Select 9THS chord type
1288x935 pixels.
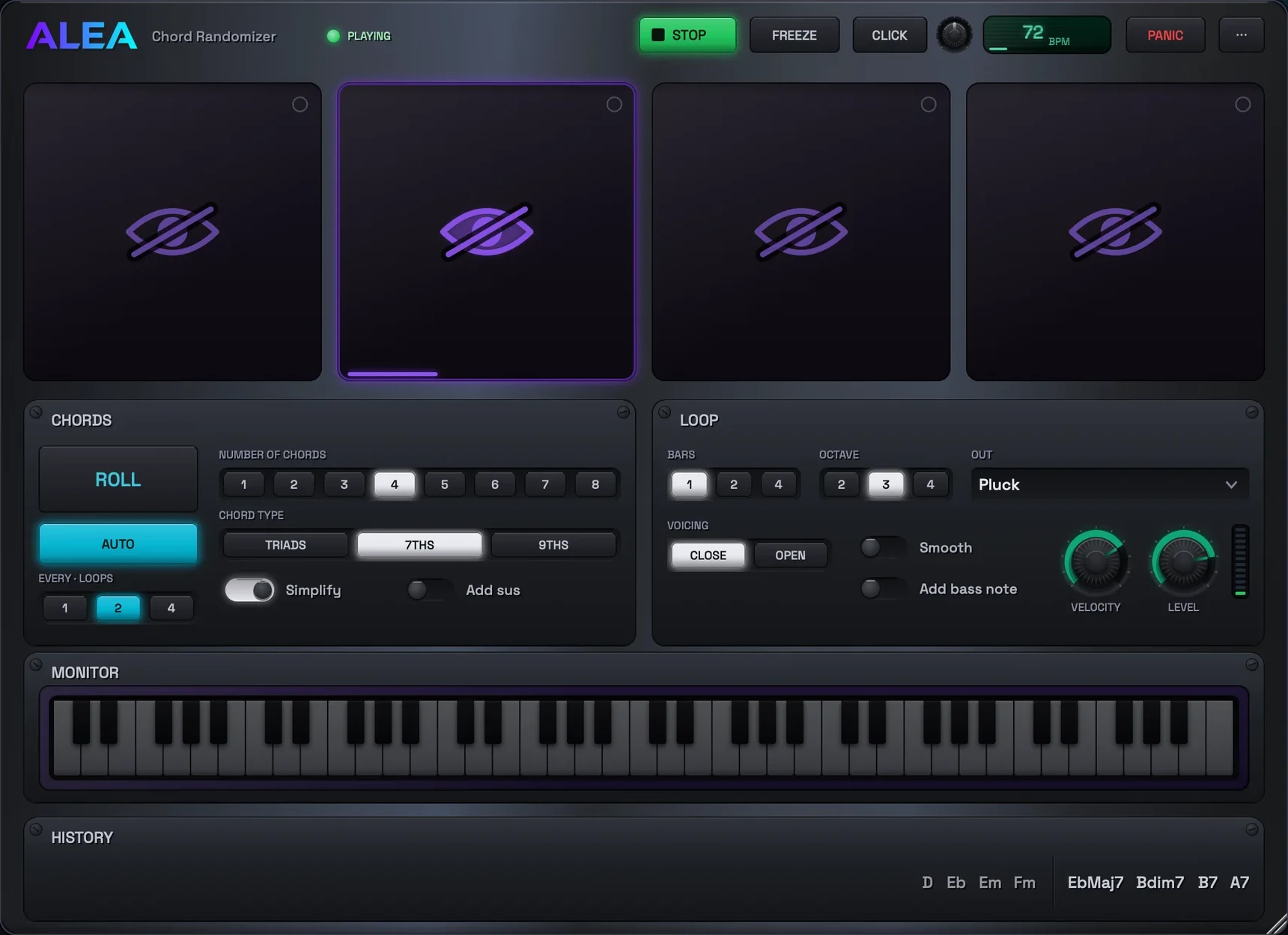click(x=553, y=545)
